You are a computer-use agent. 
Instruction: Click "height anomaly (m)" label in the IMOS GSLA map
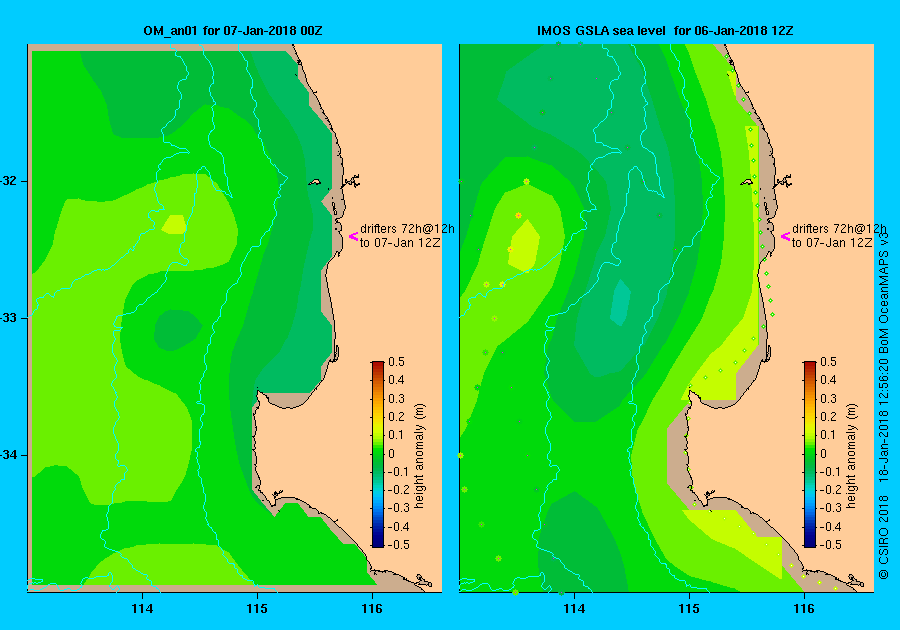[851, 456]
